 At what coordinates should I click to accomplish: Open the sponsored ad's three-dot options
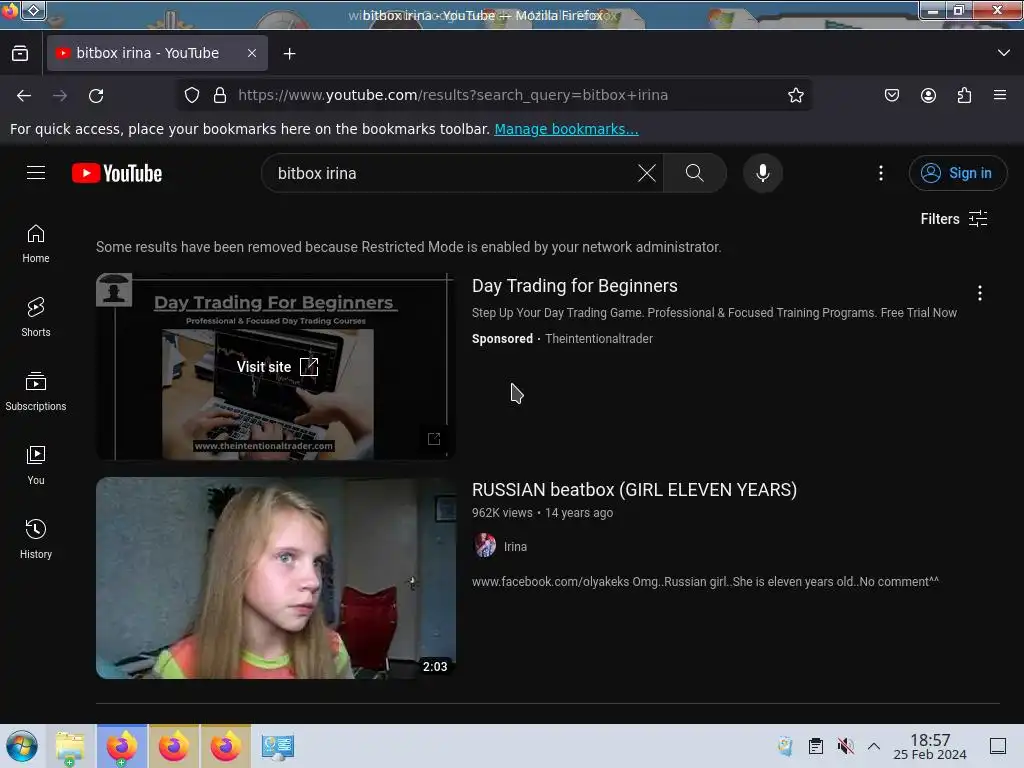(979, 293)
